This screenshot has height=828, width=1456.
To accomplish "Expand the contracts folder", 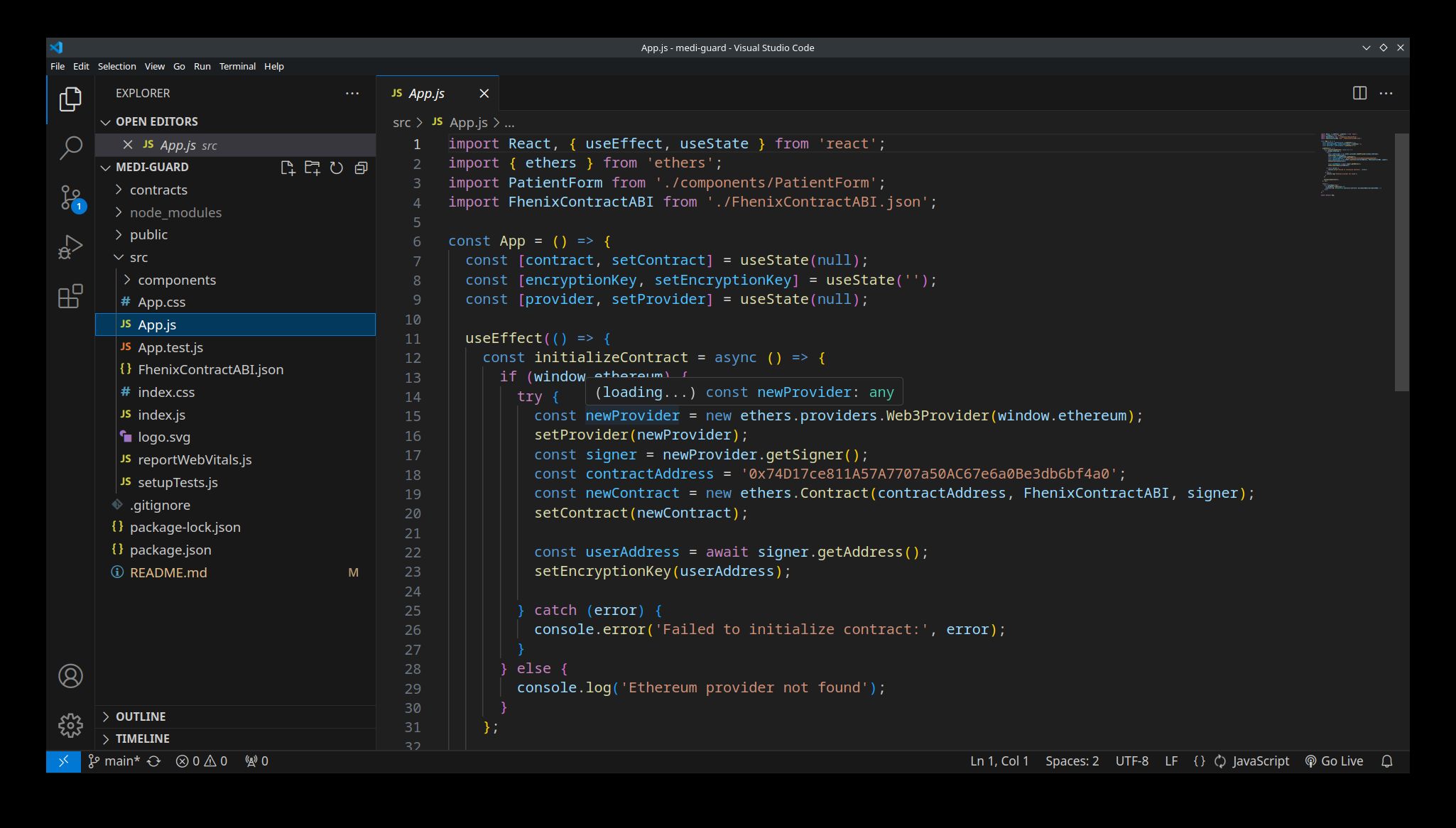I will tap(235, 190).
